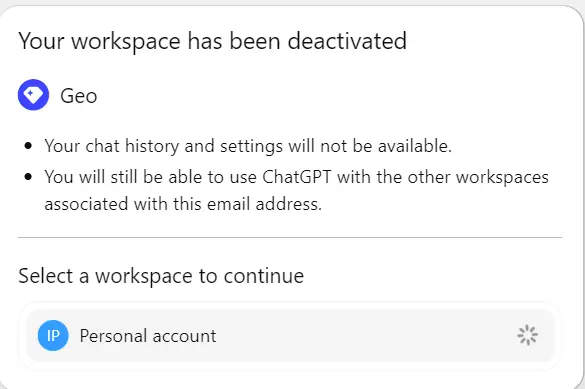The height and width of the screenshot is (389, 585).
Task: Click the Select a workspace to continue heading
Action: coord(161,276)
